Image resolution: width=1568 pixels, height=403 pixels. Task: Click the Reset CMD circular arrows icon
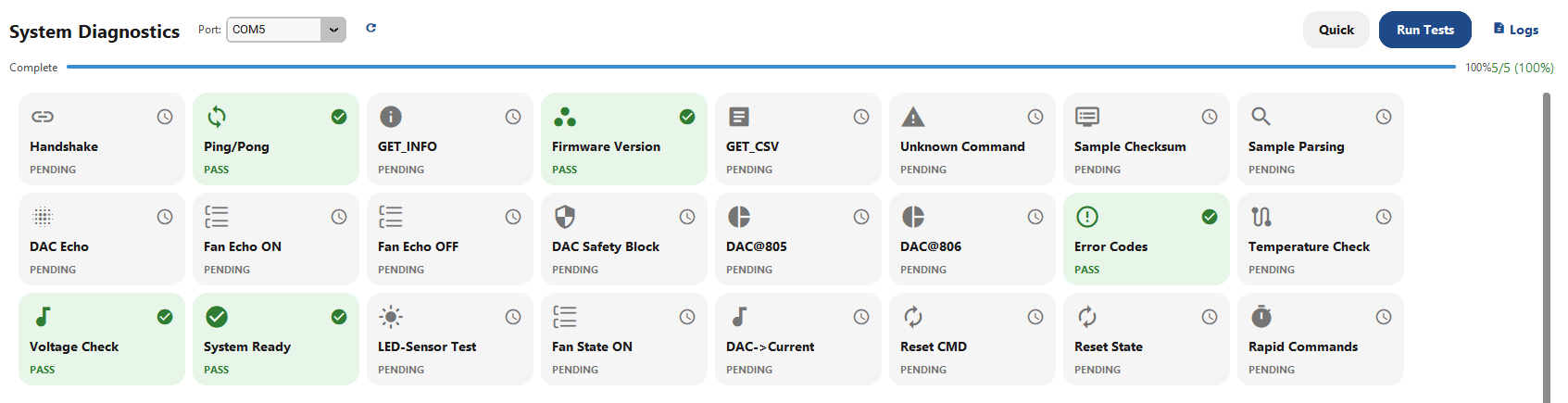click(913, 317)
